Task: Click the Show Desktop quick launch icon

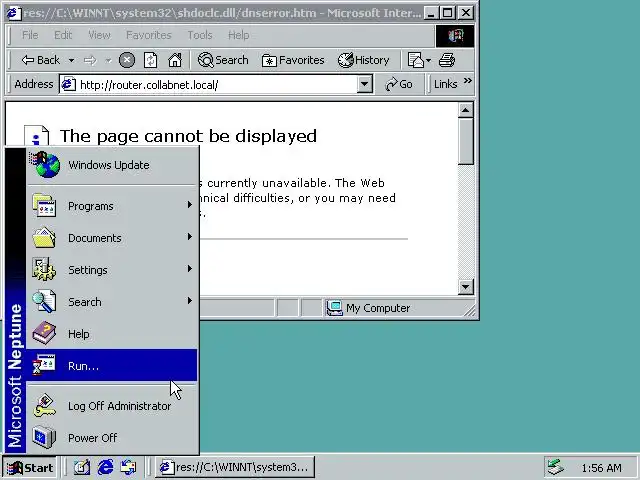Action: click(x=82, y=467)
